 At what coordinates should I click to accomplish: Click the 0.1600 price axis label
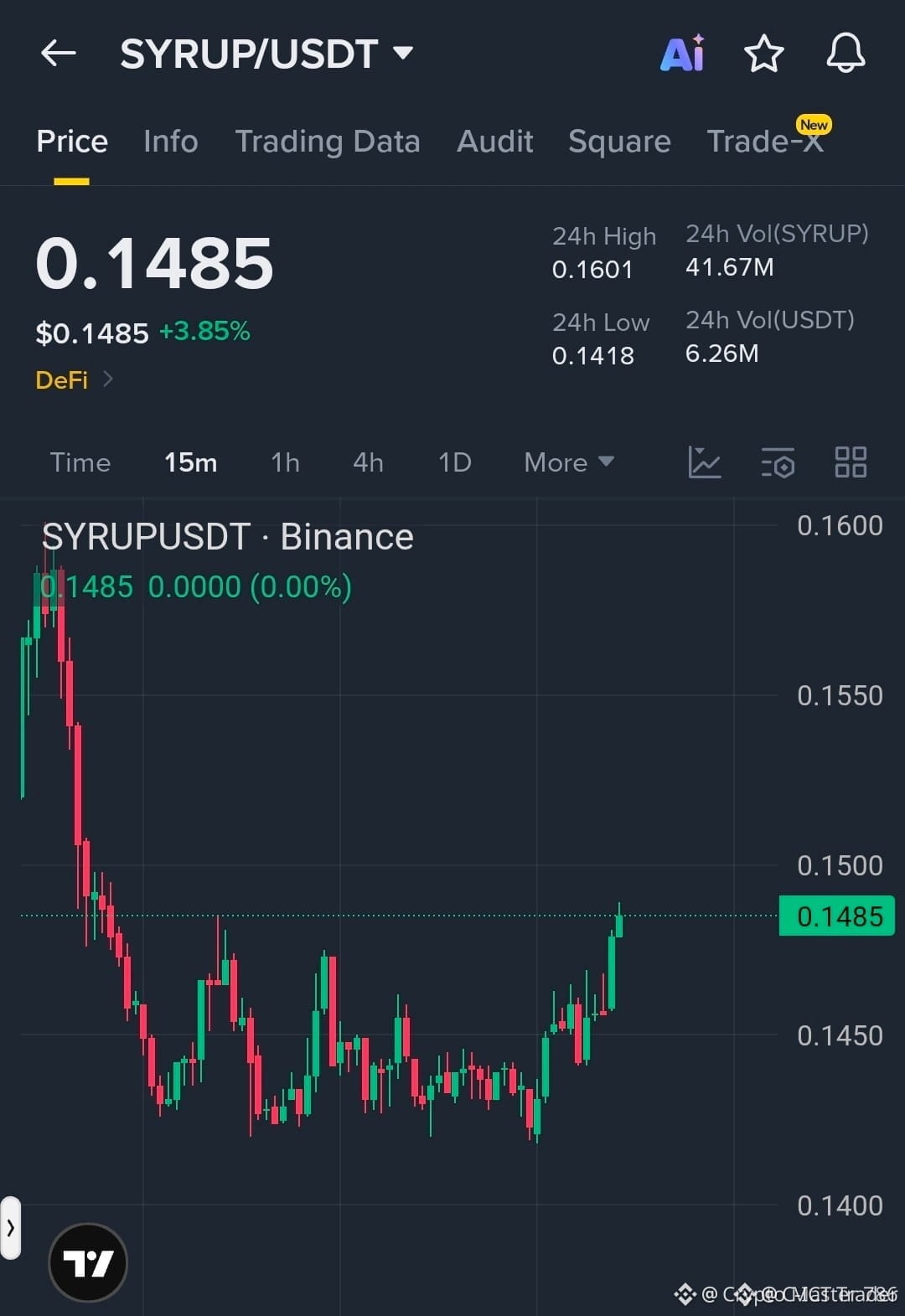point(840,526)
